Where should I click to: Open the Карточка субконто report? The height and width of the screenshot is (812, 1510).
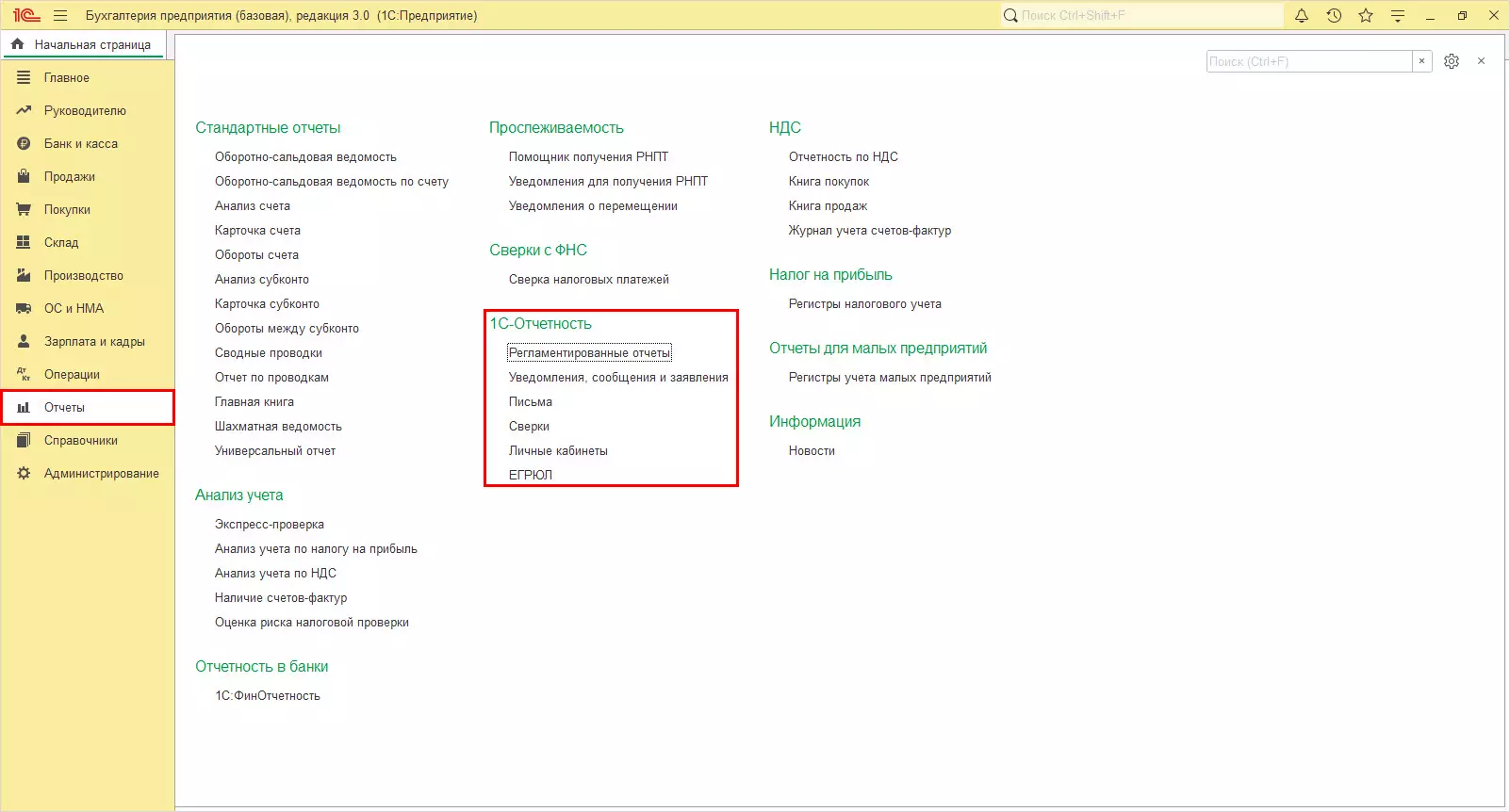click(x=267, y=303)
